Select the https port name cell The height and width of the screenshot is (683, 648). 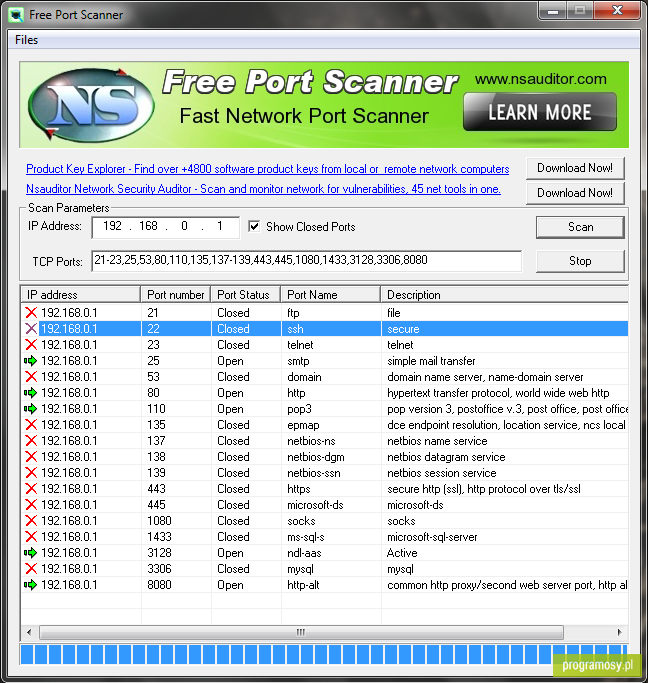pos(299,489)
